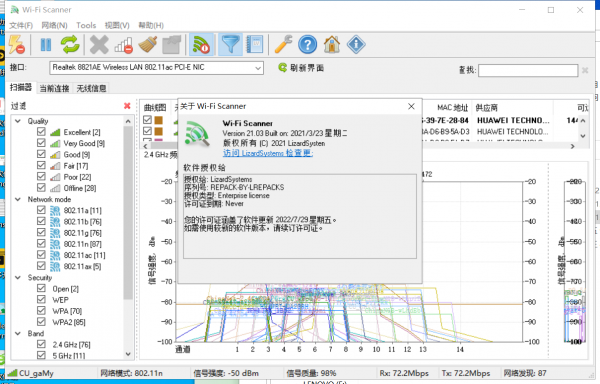
Task: Open the 网络(N) menu
Action: coord(54,25)
